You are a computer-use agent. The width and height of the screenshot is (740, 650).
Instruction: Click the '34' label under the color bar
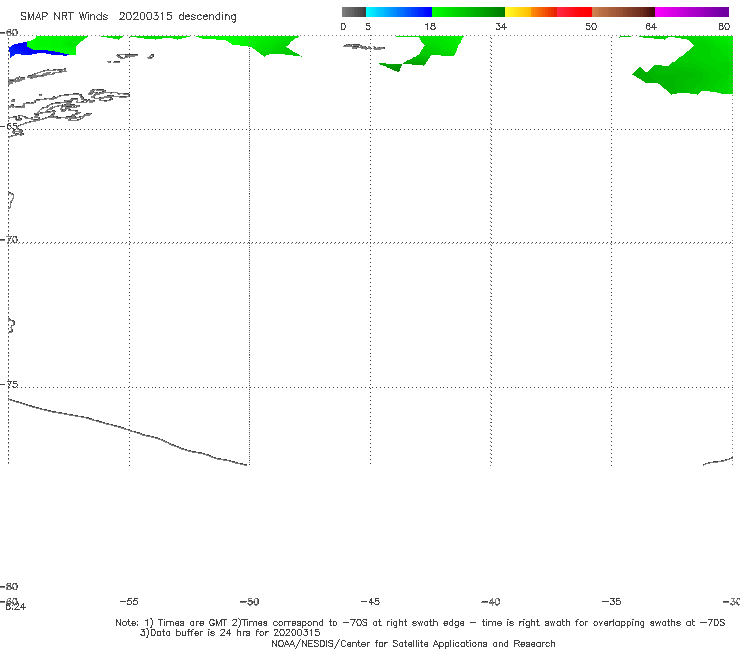[501, 27]
